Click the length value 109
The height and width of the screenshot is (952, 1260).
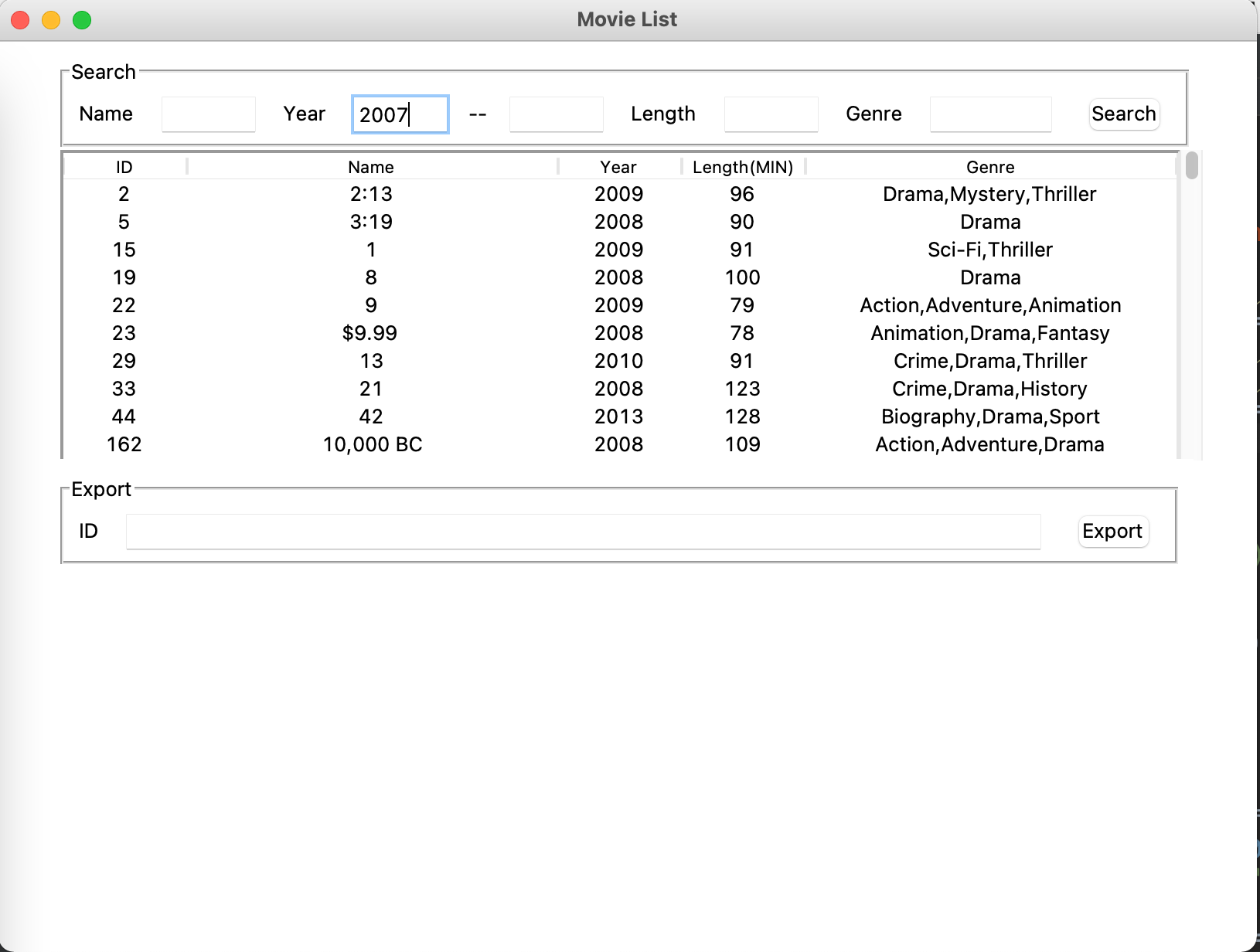click(743, 444)
